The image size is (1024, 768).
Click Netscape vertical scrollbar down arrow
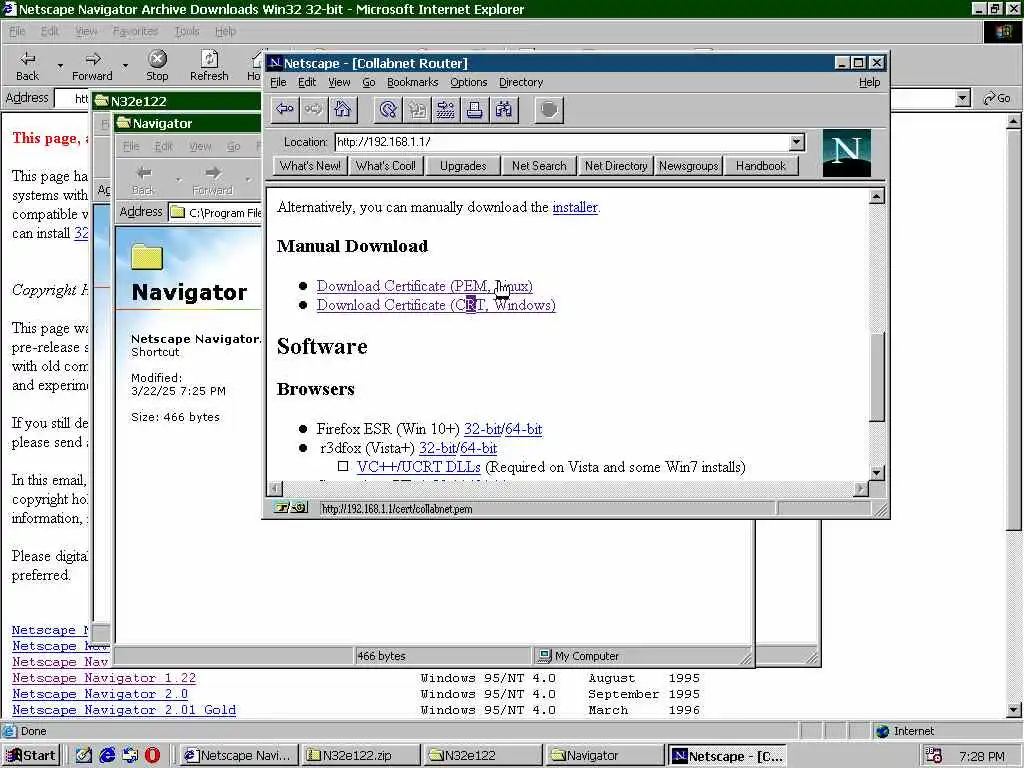(x=876, y=472)
